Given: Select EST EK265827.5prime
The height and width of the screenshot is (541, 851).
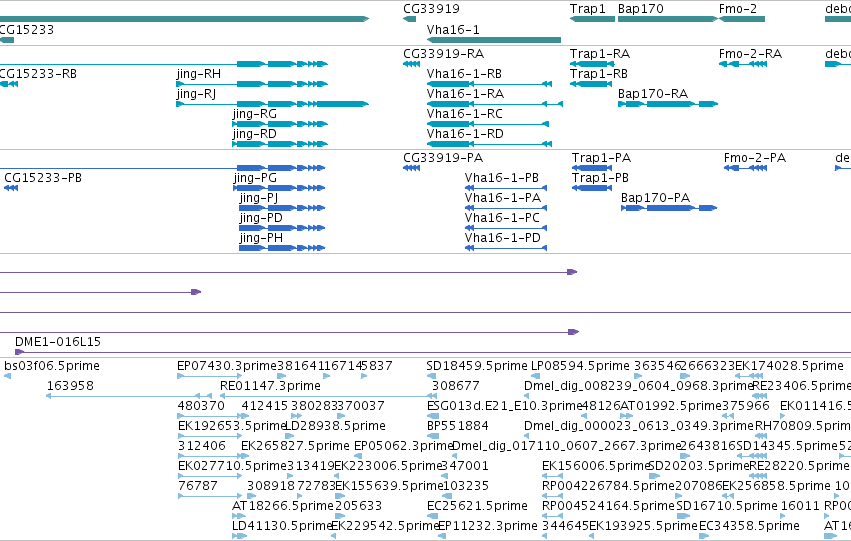Looking at the screenshot, I should (x=247, y=456).
